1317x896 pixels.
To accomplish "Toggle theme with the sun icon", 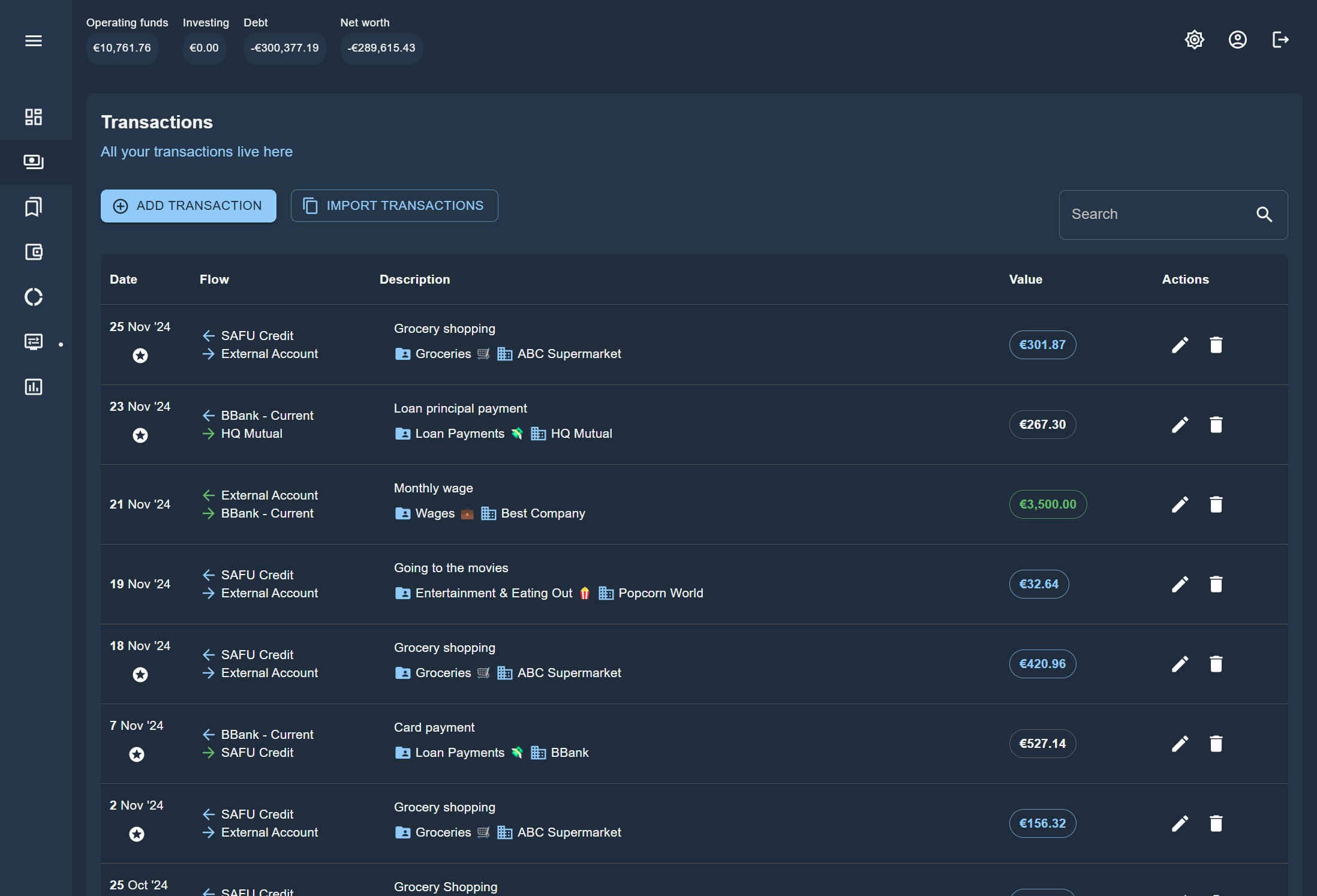I will pyautogui.click(x=1194, y=40).
